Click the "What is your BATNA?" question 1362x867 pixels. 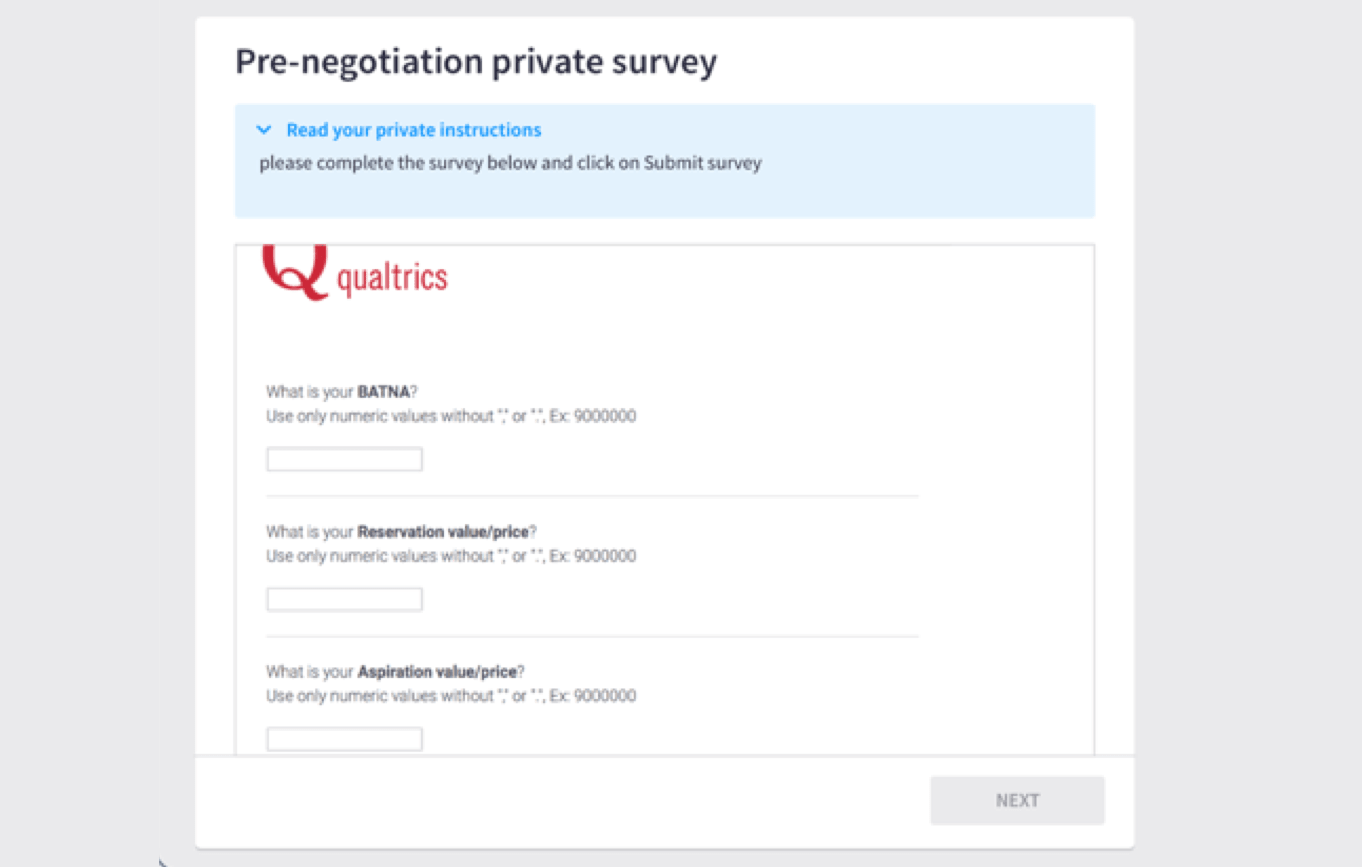click(x=341, y=392)
